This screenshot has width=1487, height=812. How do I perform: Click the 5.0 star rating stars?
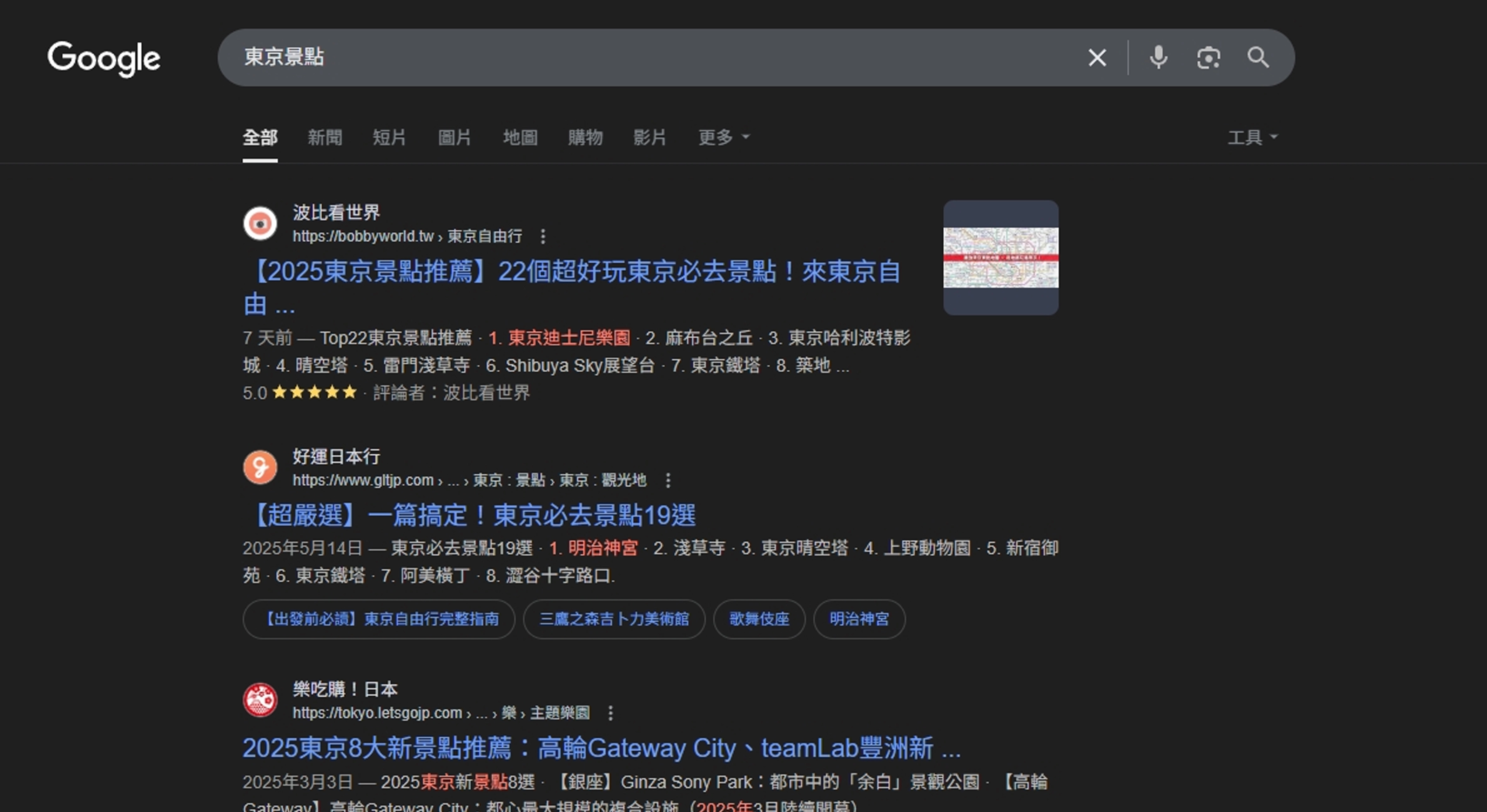[315, 392]
